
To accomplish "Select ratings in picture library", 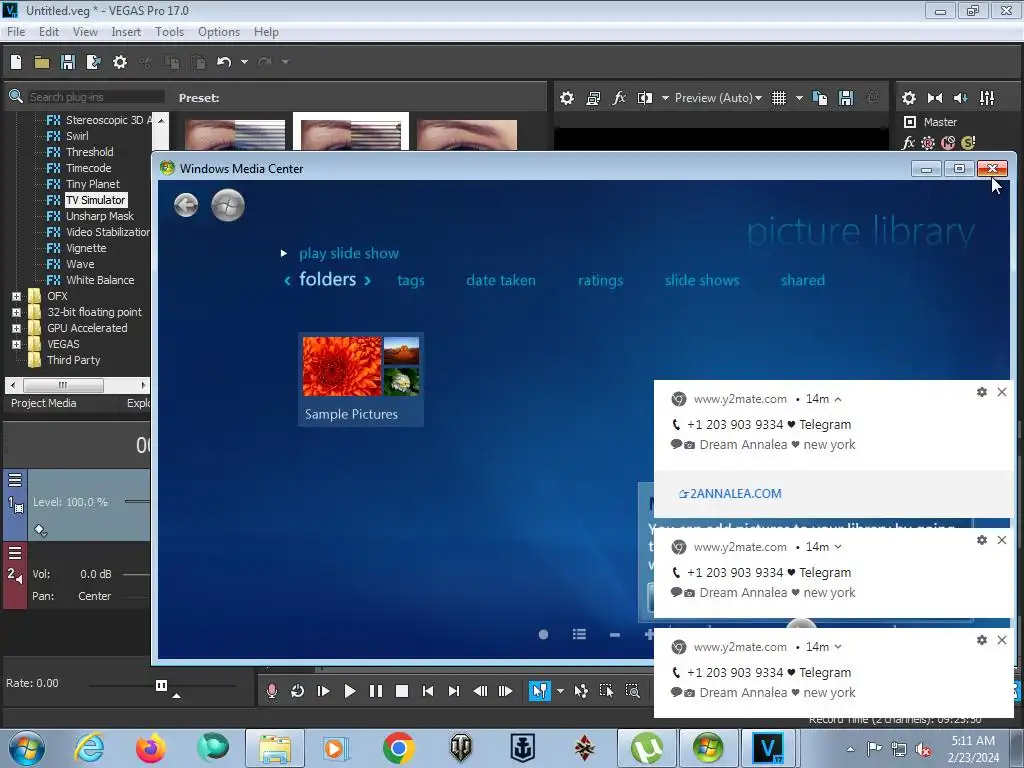I will tap(600, 280).
